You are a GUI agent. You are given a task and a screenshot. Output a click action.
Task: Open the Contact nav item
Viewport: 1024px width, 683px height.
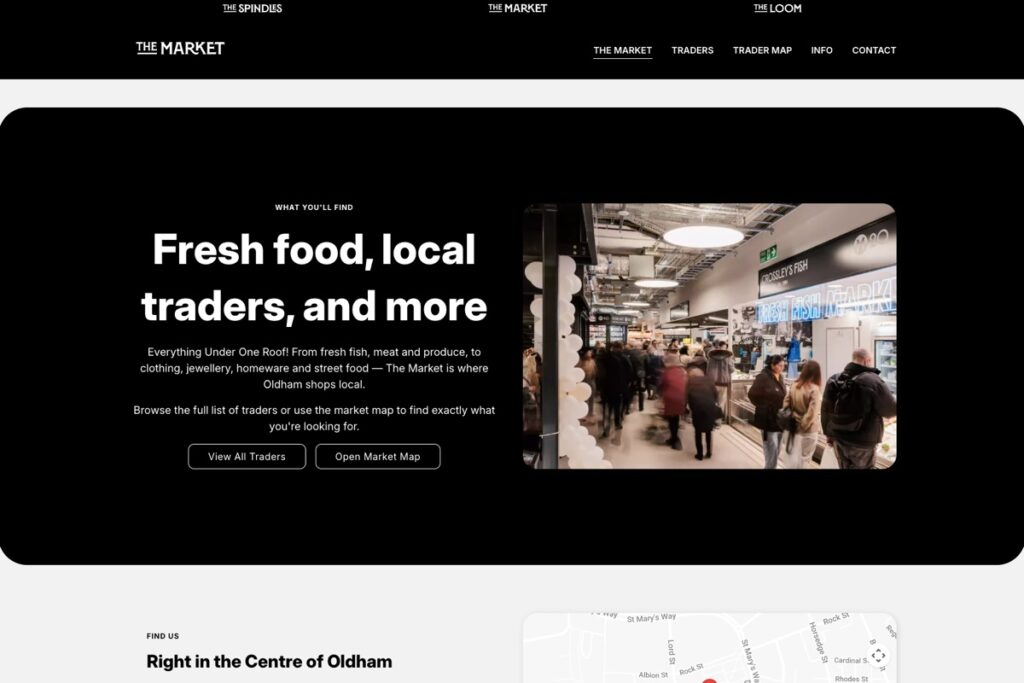(874, 50)
